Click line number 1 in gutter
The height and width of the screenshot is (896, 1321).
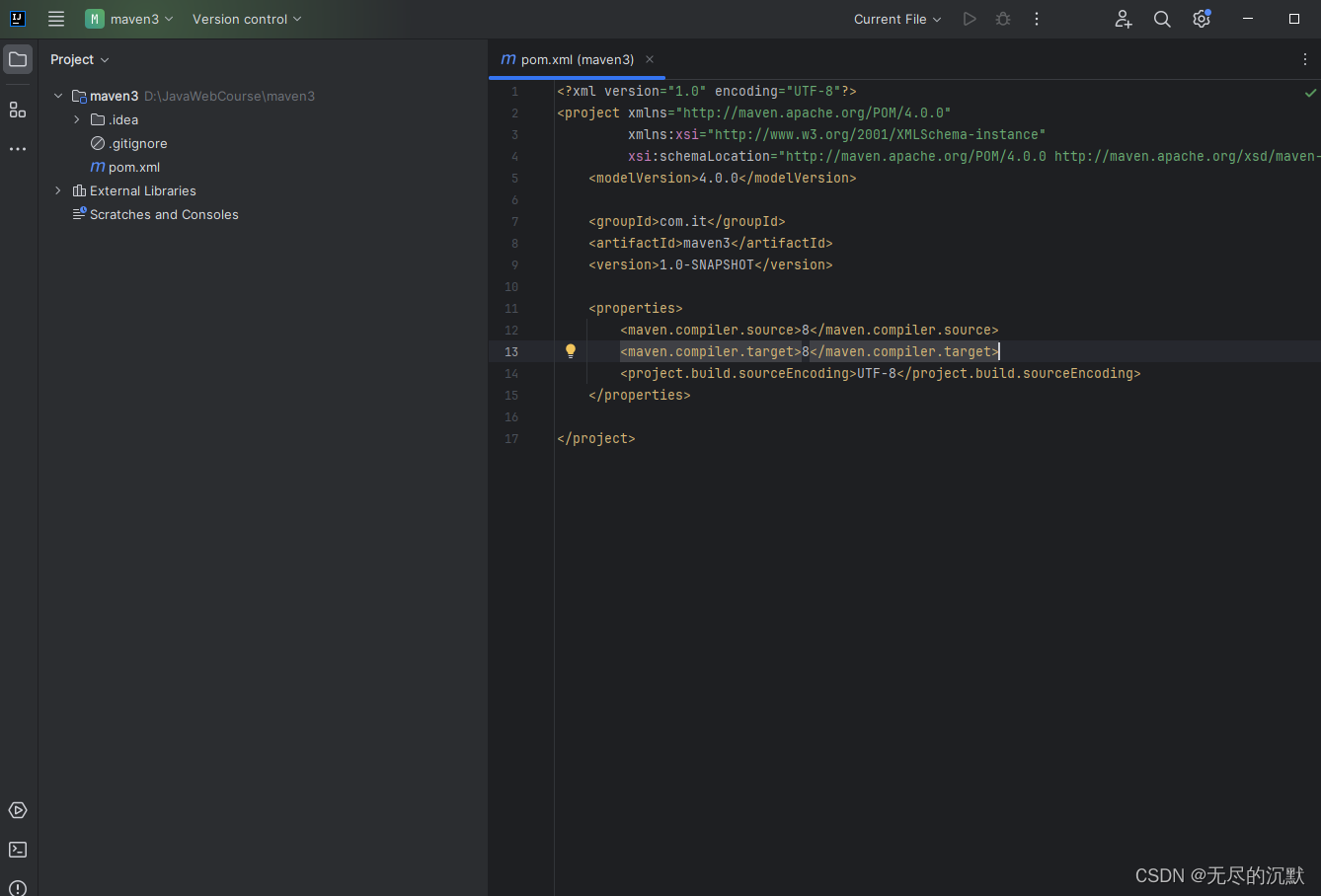pos(514,91)
